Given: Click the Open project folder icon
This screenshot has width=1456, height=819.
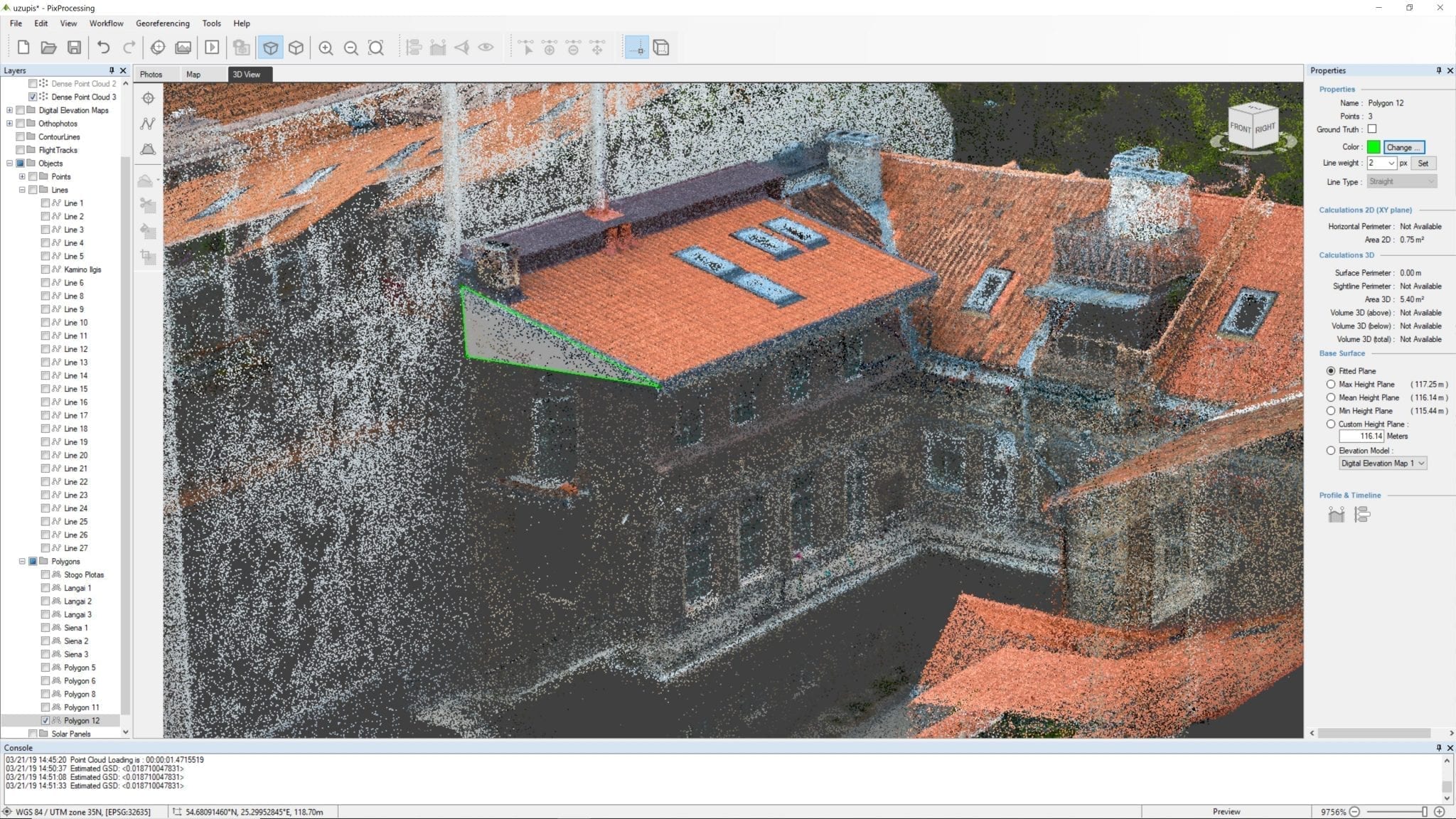Looking at the screenshot, I should (48, 48).
